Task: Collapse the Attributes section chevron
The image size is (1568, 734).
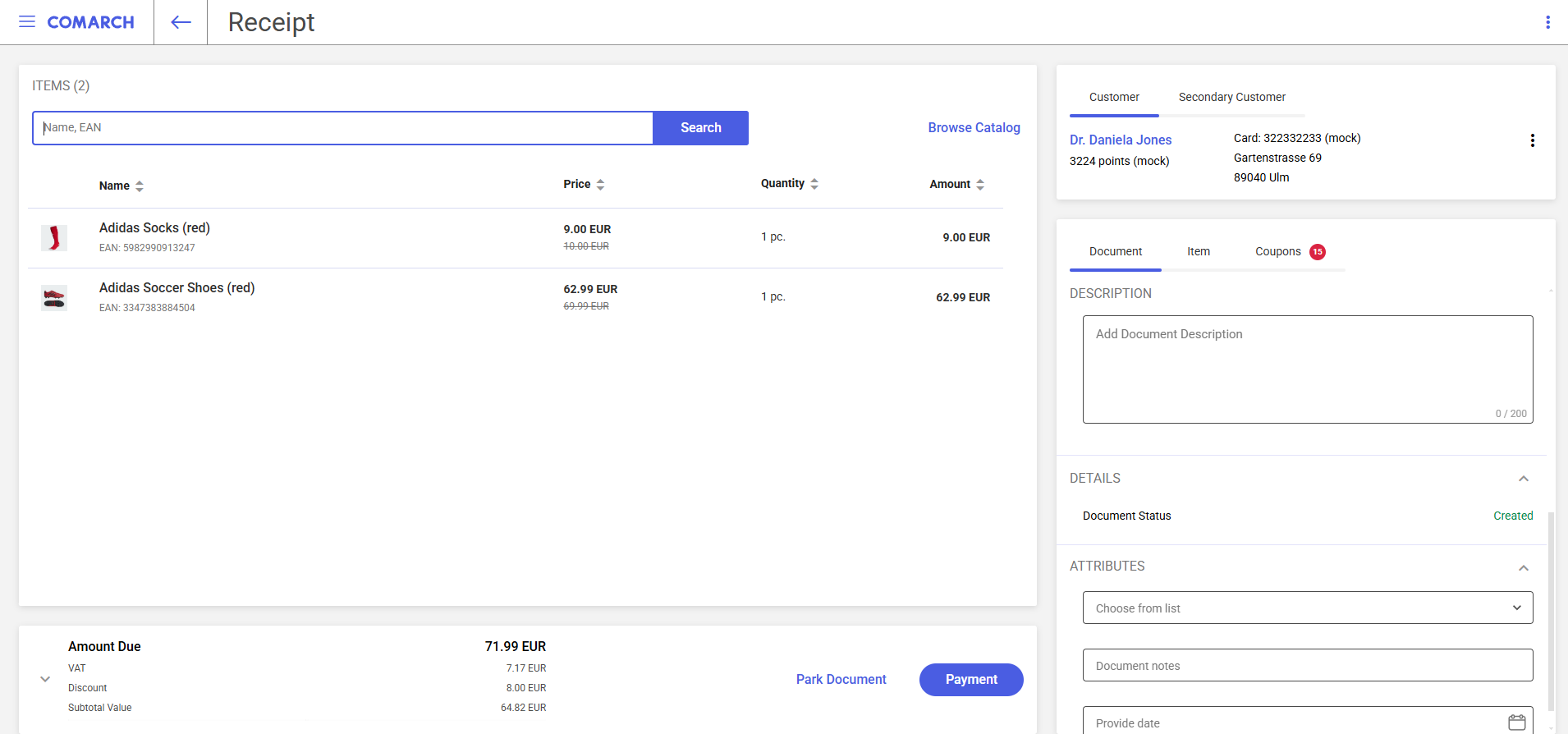Action: [x=1524, y=568]
